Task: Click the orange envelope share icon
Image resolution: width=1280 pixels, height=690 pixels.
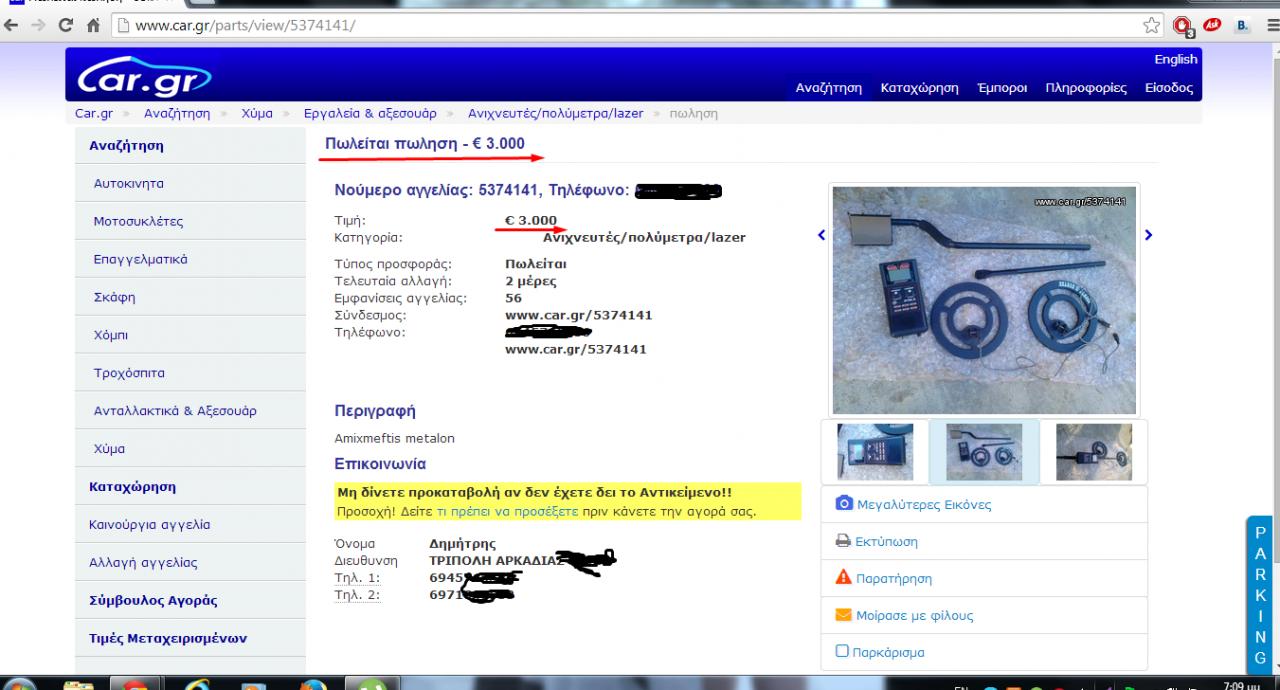Action: click(843, 615)
